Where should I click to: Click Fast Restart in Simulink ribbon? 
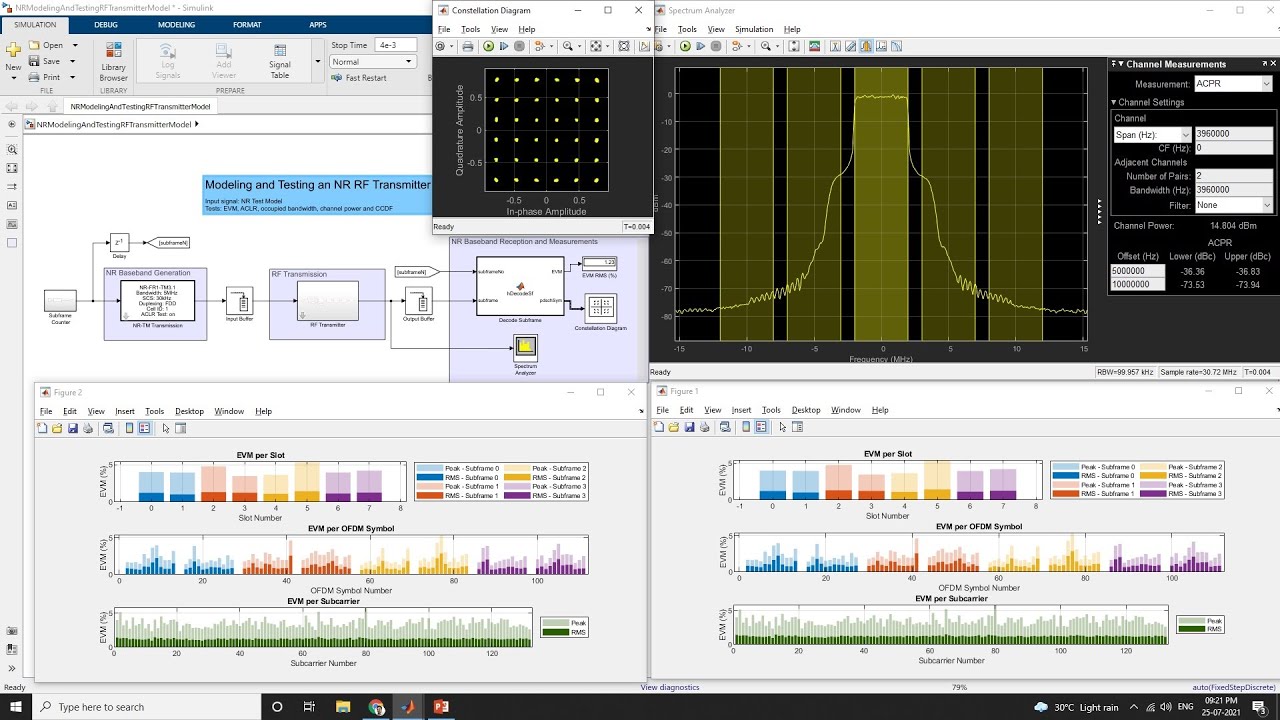click(359, 78)
